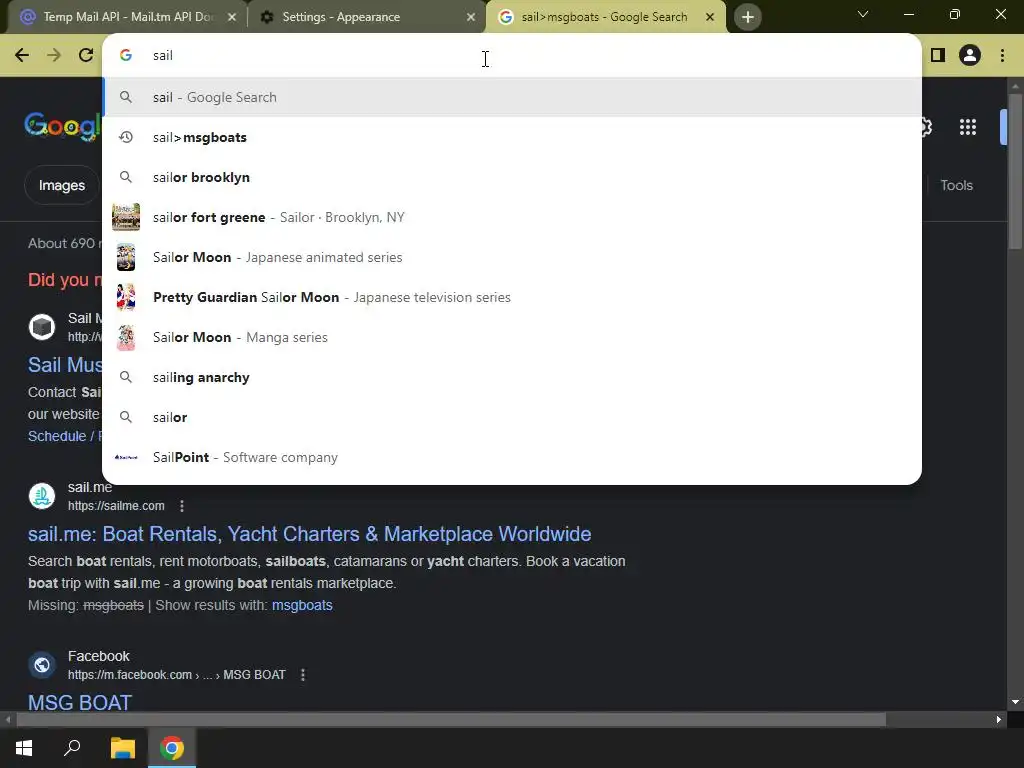The image size is (1024, 768).
Task: Open Windows taskbar search
Action: click(x=72, y=748)
